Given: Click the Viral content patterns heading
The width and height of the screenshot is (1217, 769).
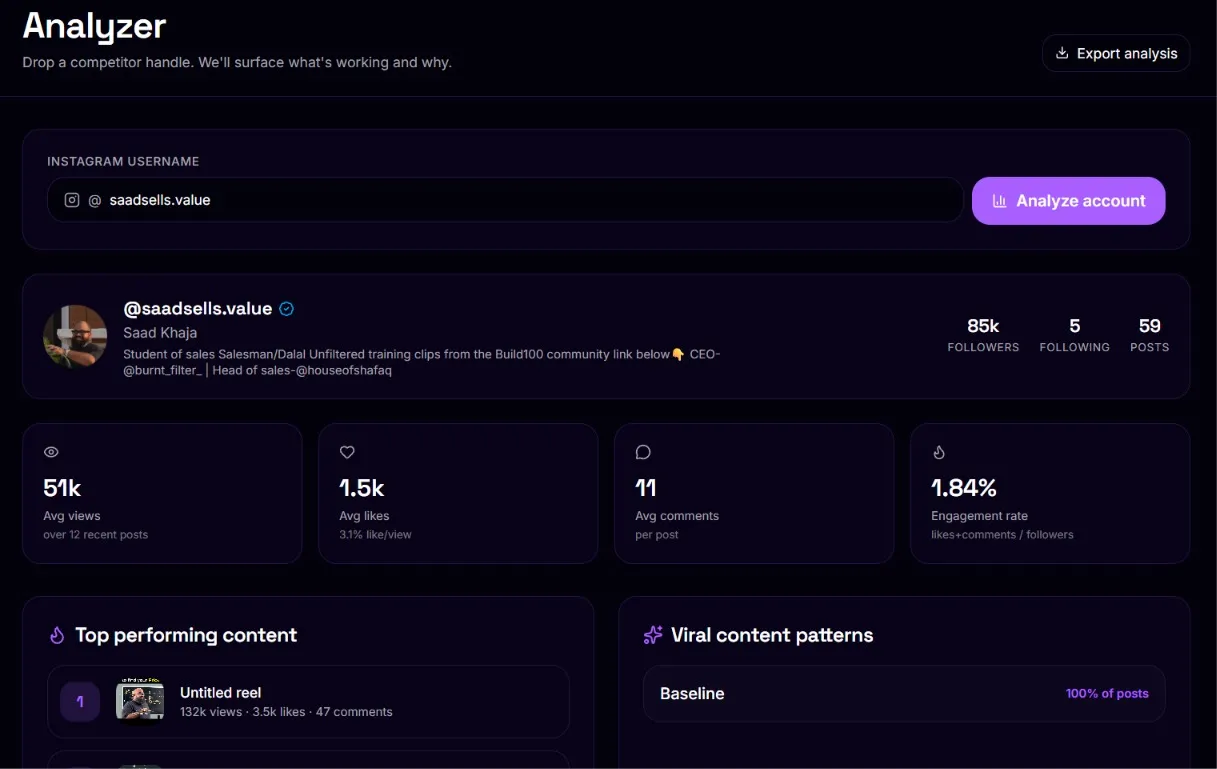Looking at the screenshot, I should pyautogui.click(x=772, y=635).
